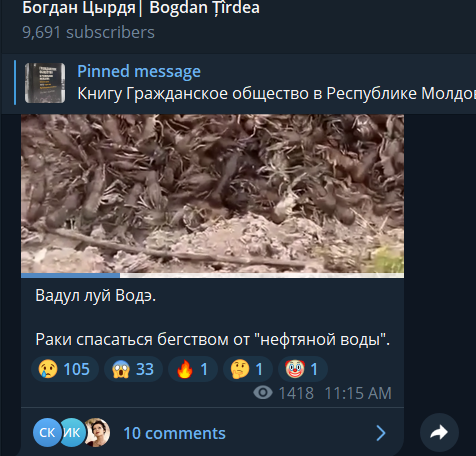The width and height of the screenshot is (476, 456).
Task: Toggle the crying face reaction with 105
Action: point(65,369)
